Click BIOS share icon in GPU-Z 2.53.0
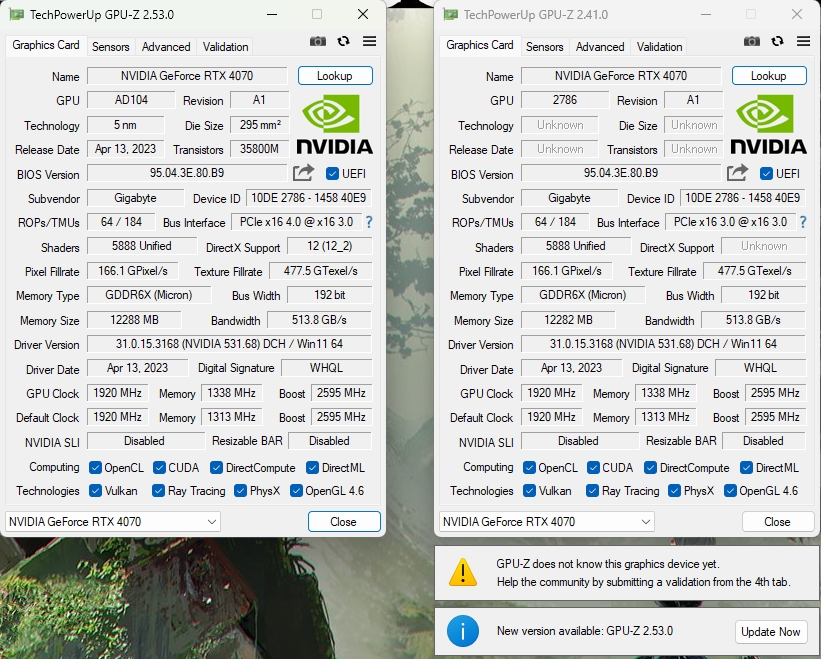 pyautogui.click(x=303, y=173)
